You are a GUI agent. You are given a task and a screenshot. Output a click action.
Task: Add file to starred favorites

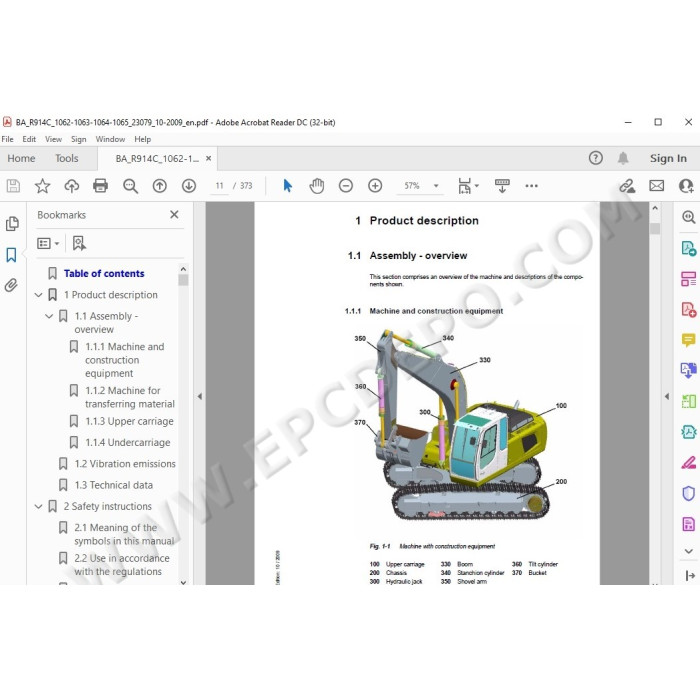tap(42, 186)
